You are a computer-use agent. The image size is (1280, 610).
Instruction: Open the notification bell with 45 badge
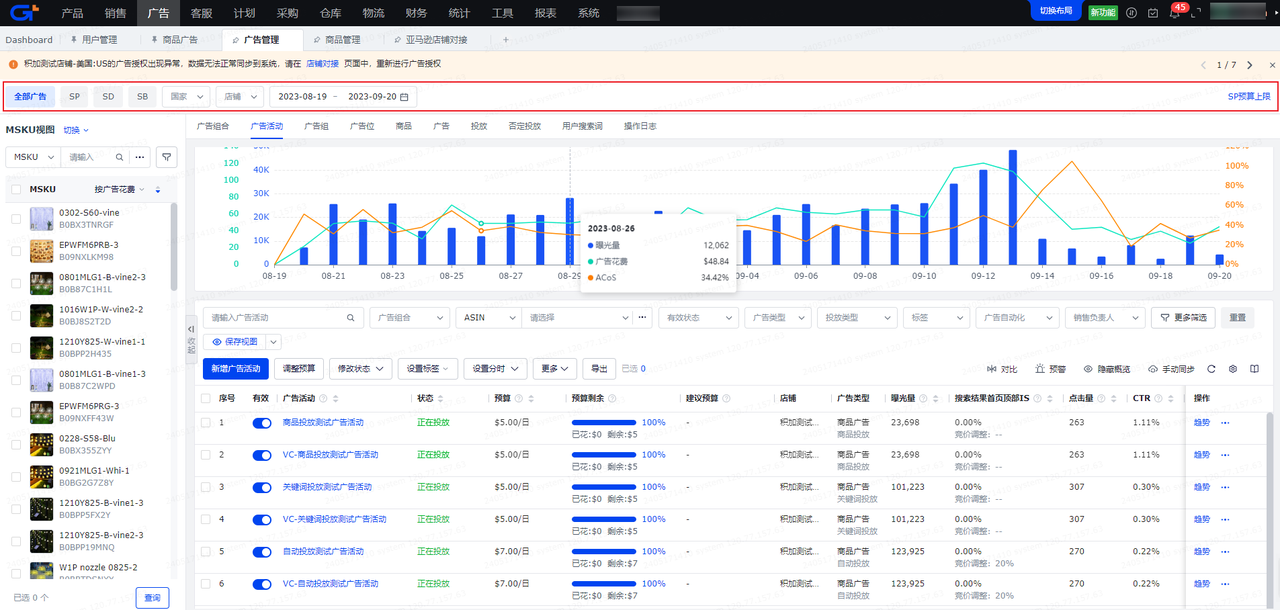[x=1175, y=13]
